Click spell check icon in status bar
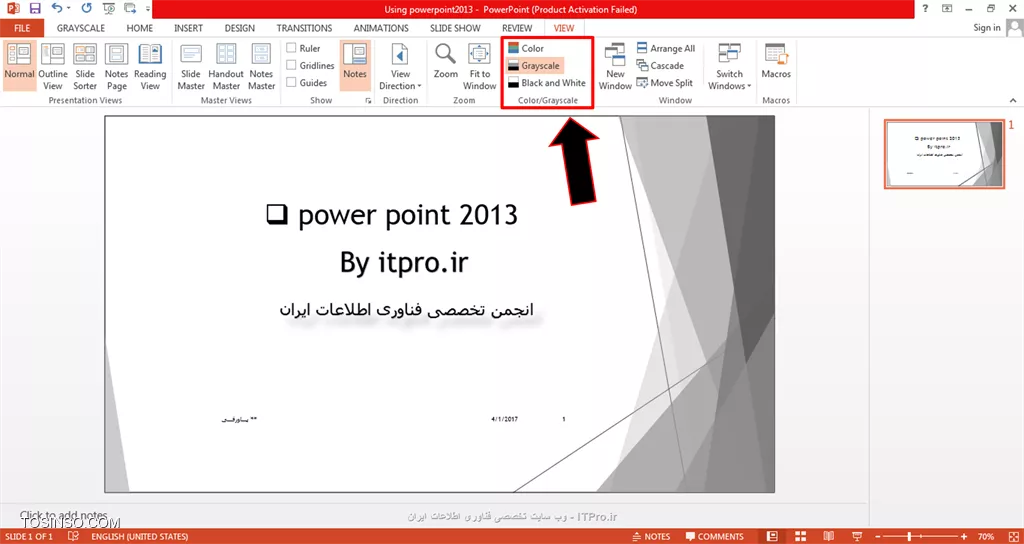 (74, 536)
